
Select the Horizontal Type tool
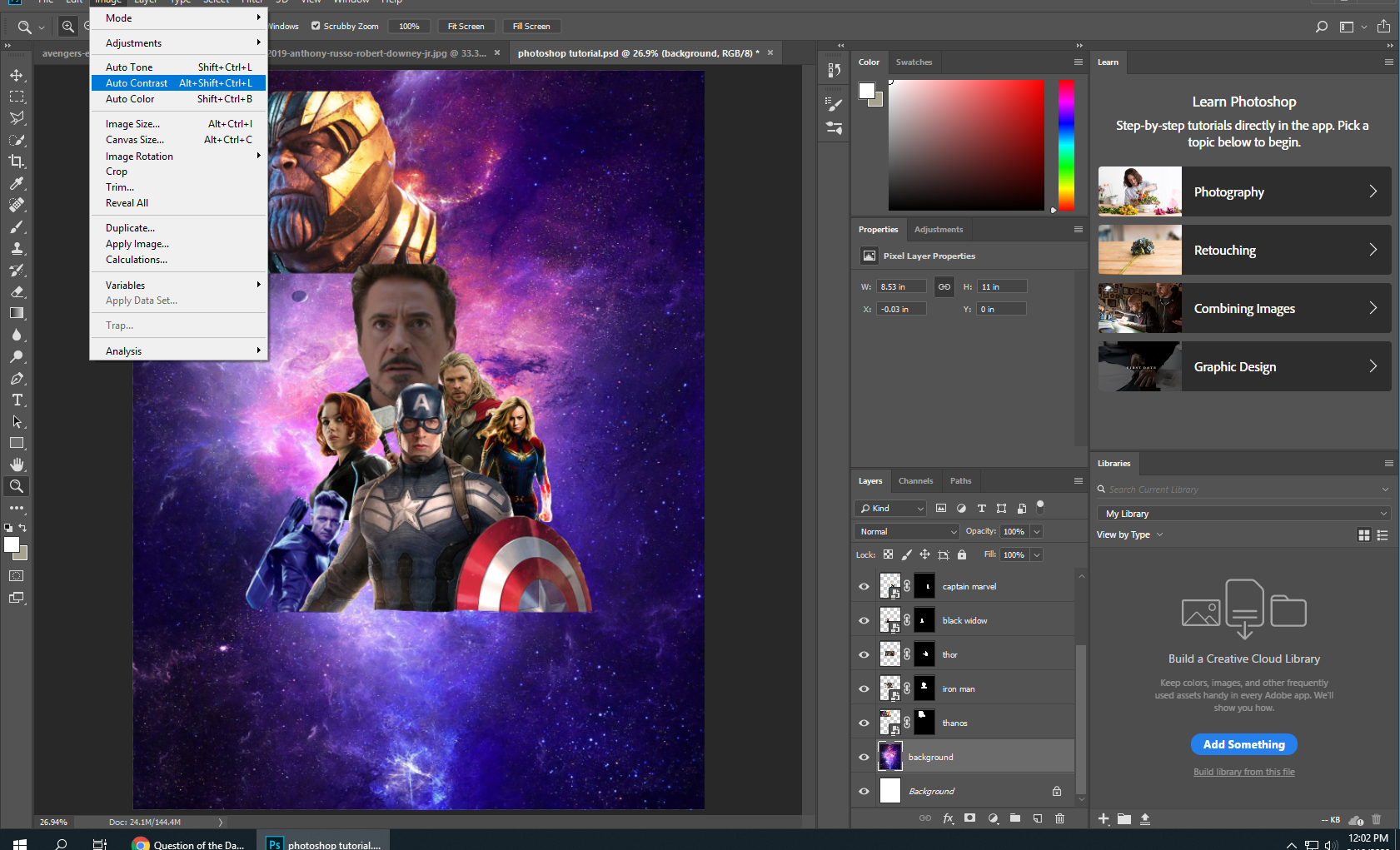(17, 400)
